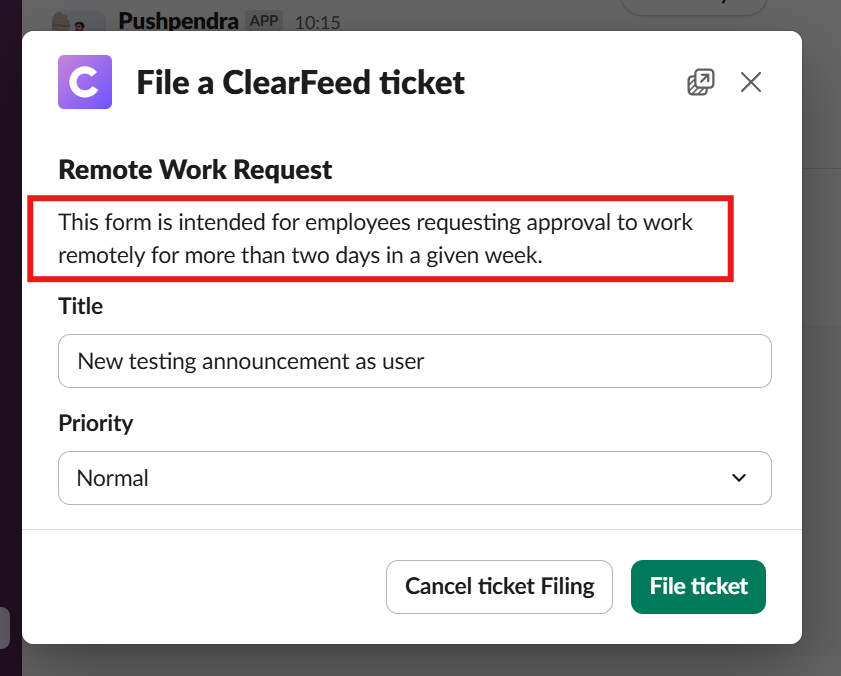
Task: Click the APP badge beside Pushpendra
Action: click(x=264, y=20)
